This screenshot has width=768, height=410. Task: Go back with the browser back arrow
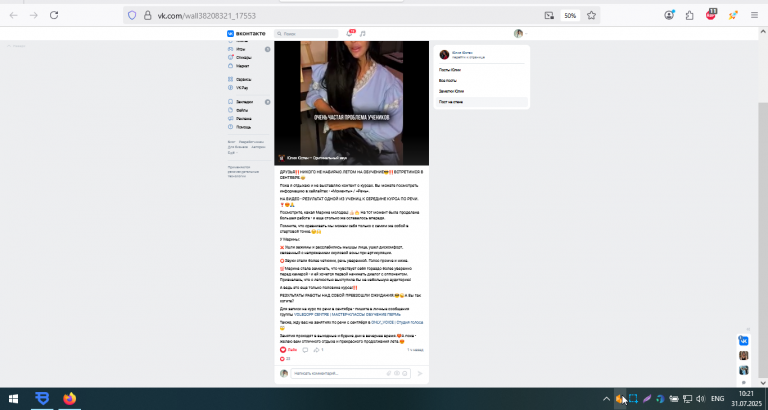pos(14,15)
